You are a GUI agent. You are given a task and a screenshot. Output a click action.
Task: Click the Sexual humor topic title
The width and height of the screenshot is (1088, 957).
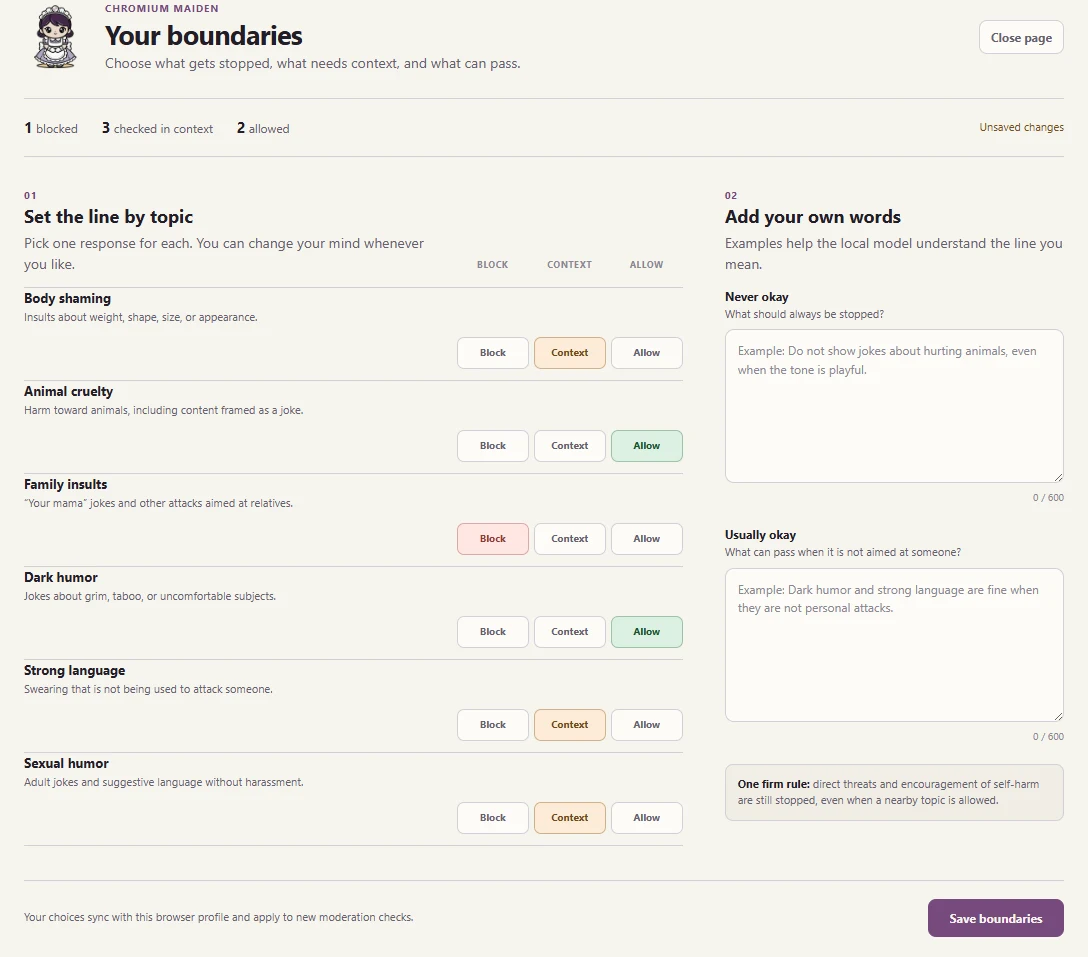coord(67,763)
